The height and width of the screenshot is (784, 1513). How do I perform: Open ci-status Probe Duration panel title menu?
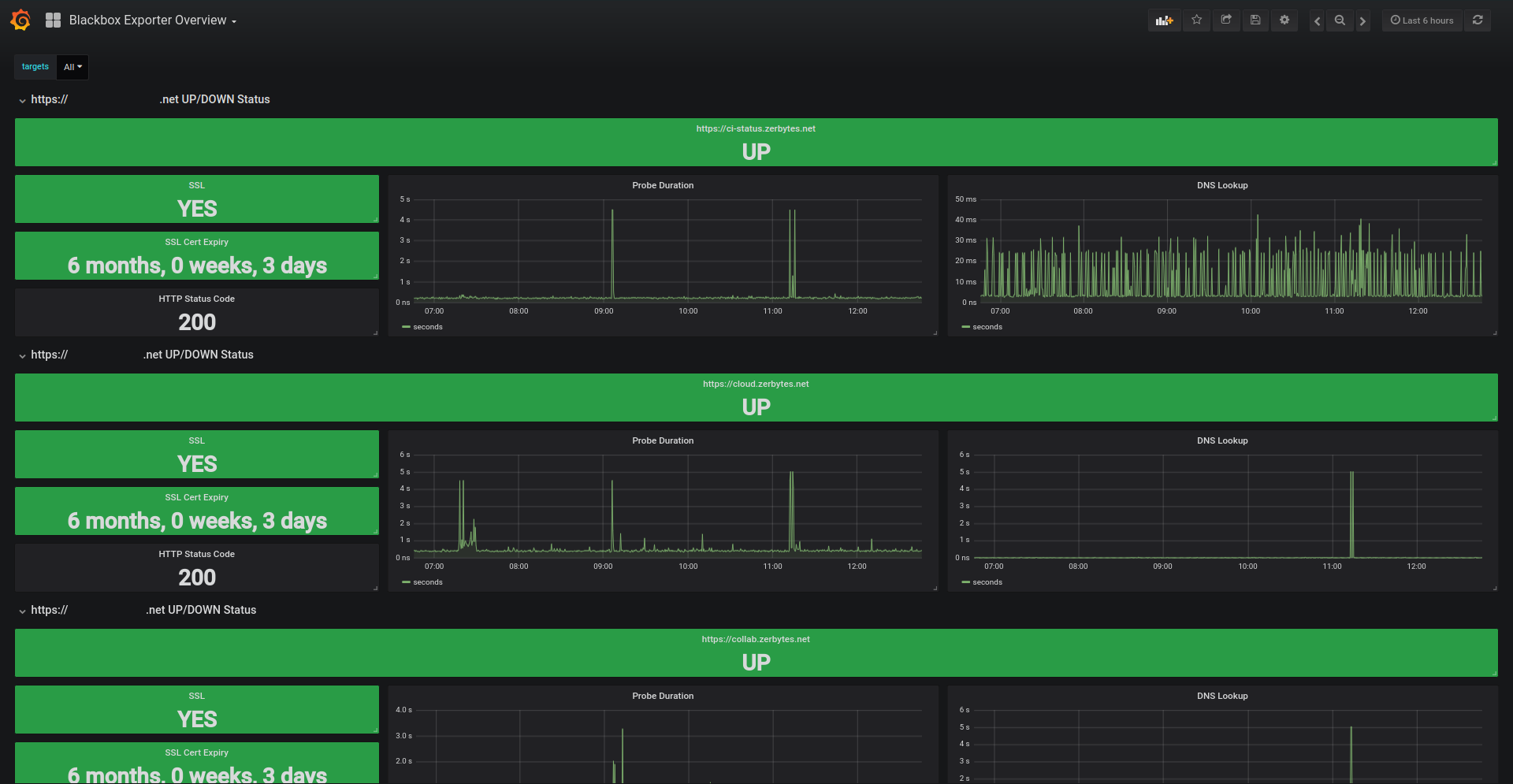click(x=663, y=185)
